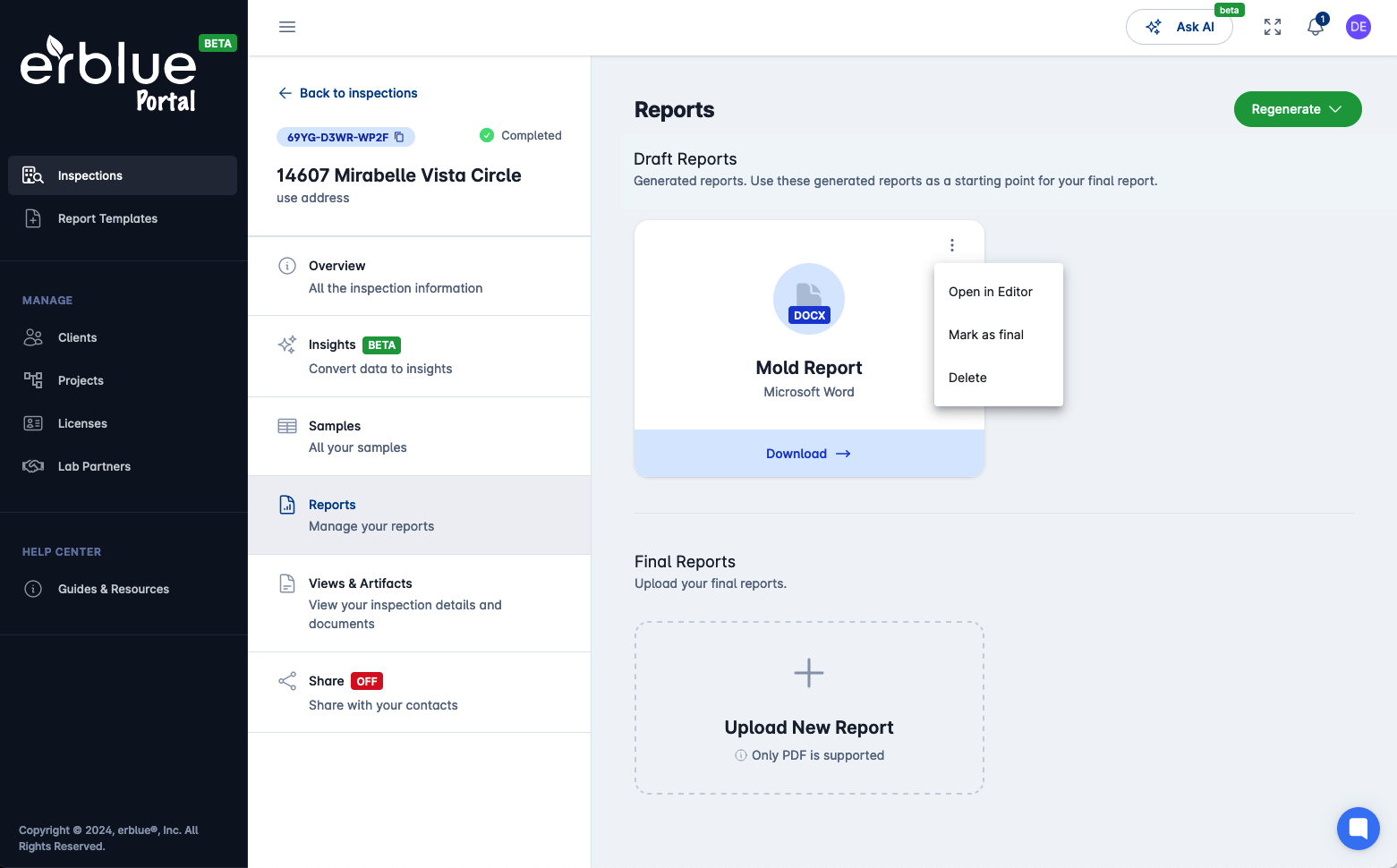Screen dimensions: 1397x868
Task: Open Report Templates in sidebar
Action: [123, 218]
